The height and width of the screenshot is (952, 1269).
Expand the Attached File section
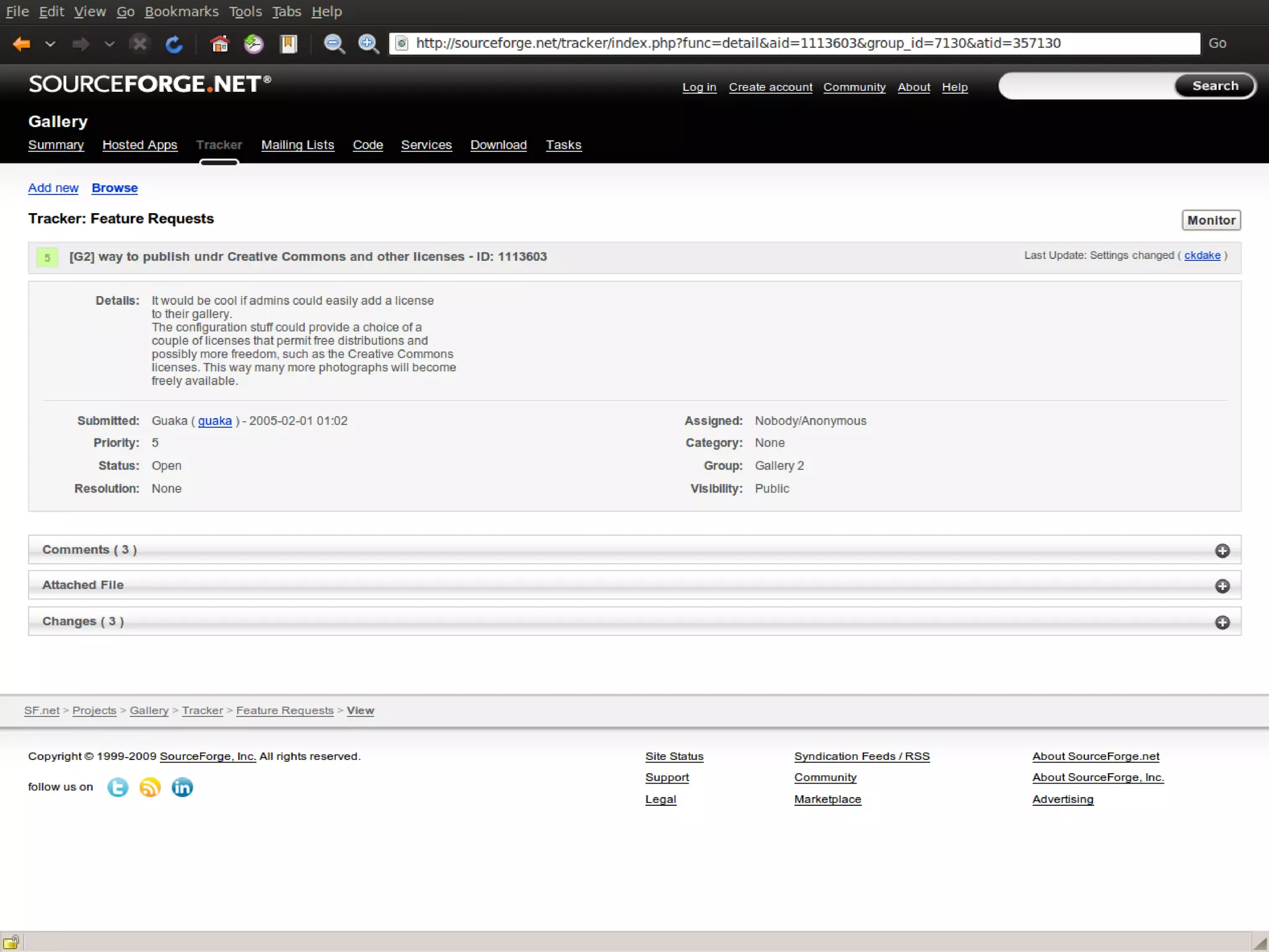tap(1222, 586)
